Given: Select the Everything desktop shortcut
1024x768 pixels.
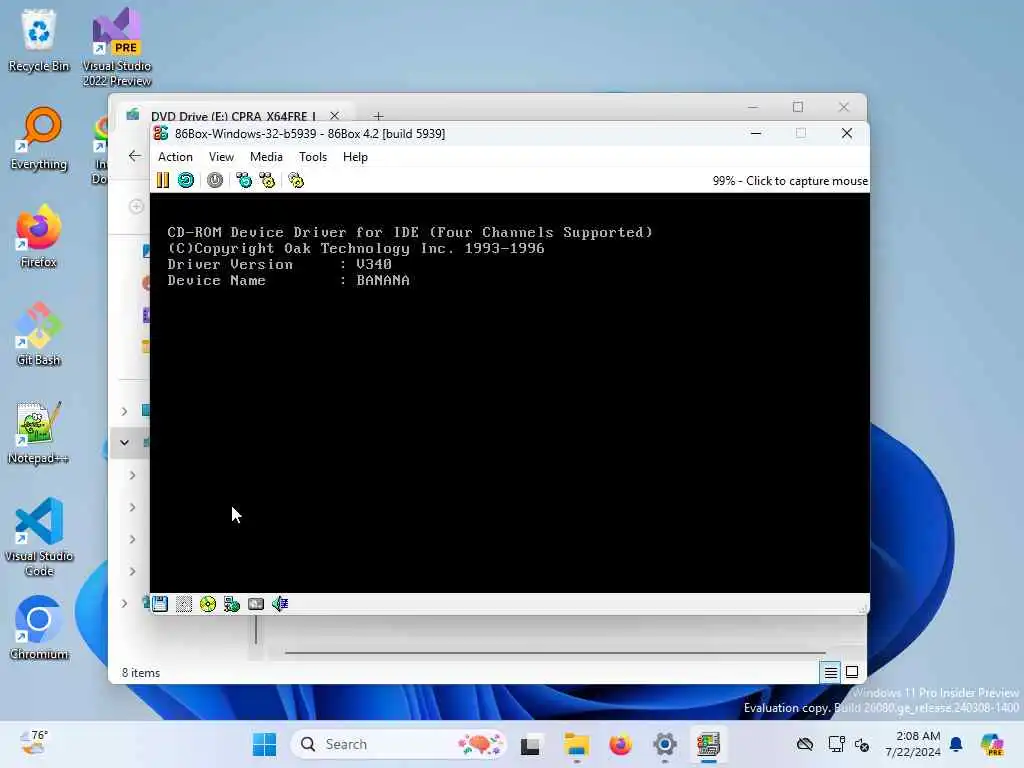Looking at the screenshot, I should [39, 138].
